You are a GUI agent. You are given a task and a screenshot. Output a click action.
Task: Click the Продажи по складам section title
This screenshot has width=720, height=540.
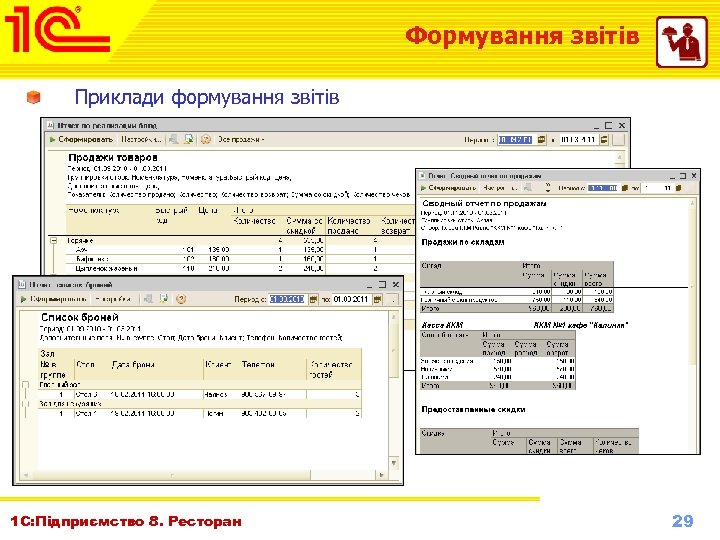[x=463, y=242]
